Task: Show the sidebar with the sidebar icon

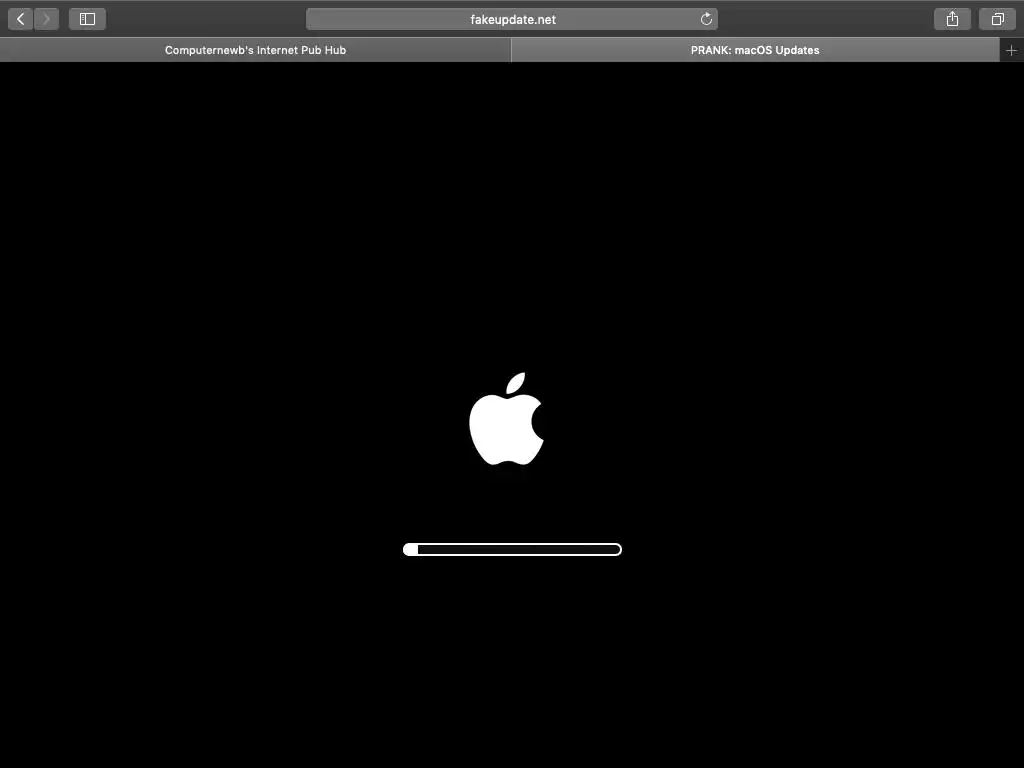Action: pyautogui.click(x=88, y=19)
